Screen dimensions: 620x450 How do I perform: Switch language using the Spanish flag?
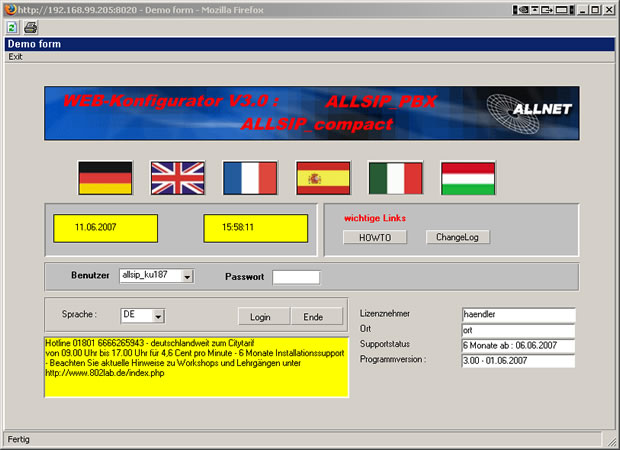[x=322, y=178]
